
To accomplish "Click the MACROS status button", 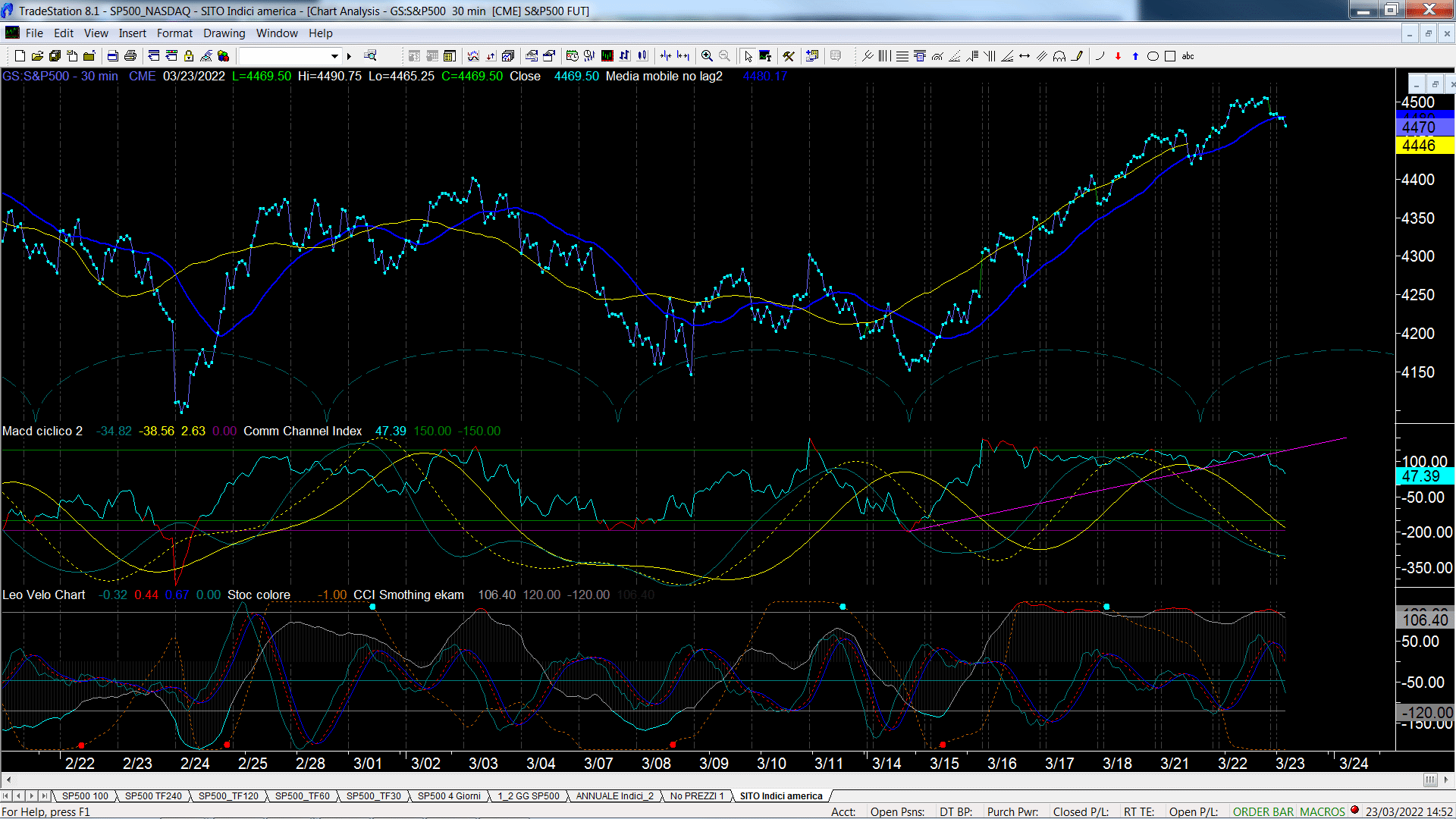I will [x=1322, y=812].
